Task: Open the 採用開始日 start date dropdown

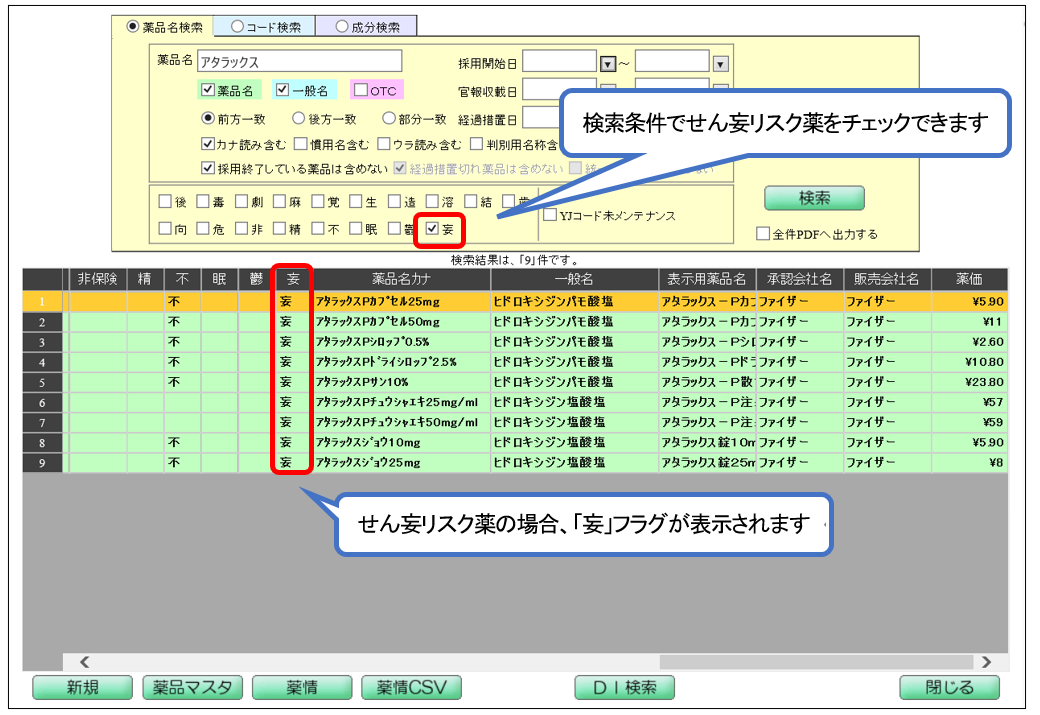Action: point(606,63)
